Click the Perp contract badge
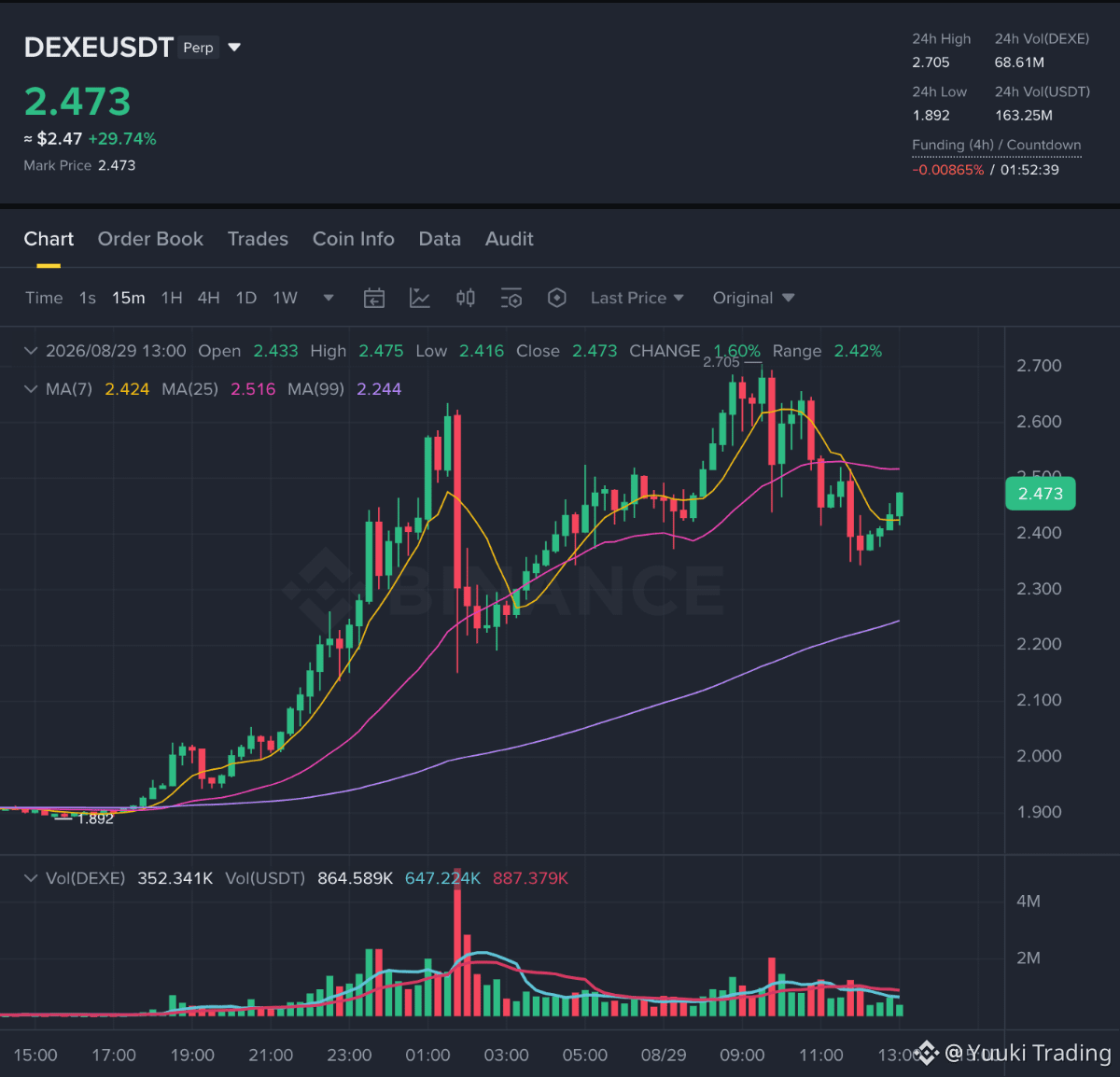The image size is (1120, 1077). (198, 48)
